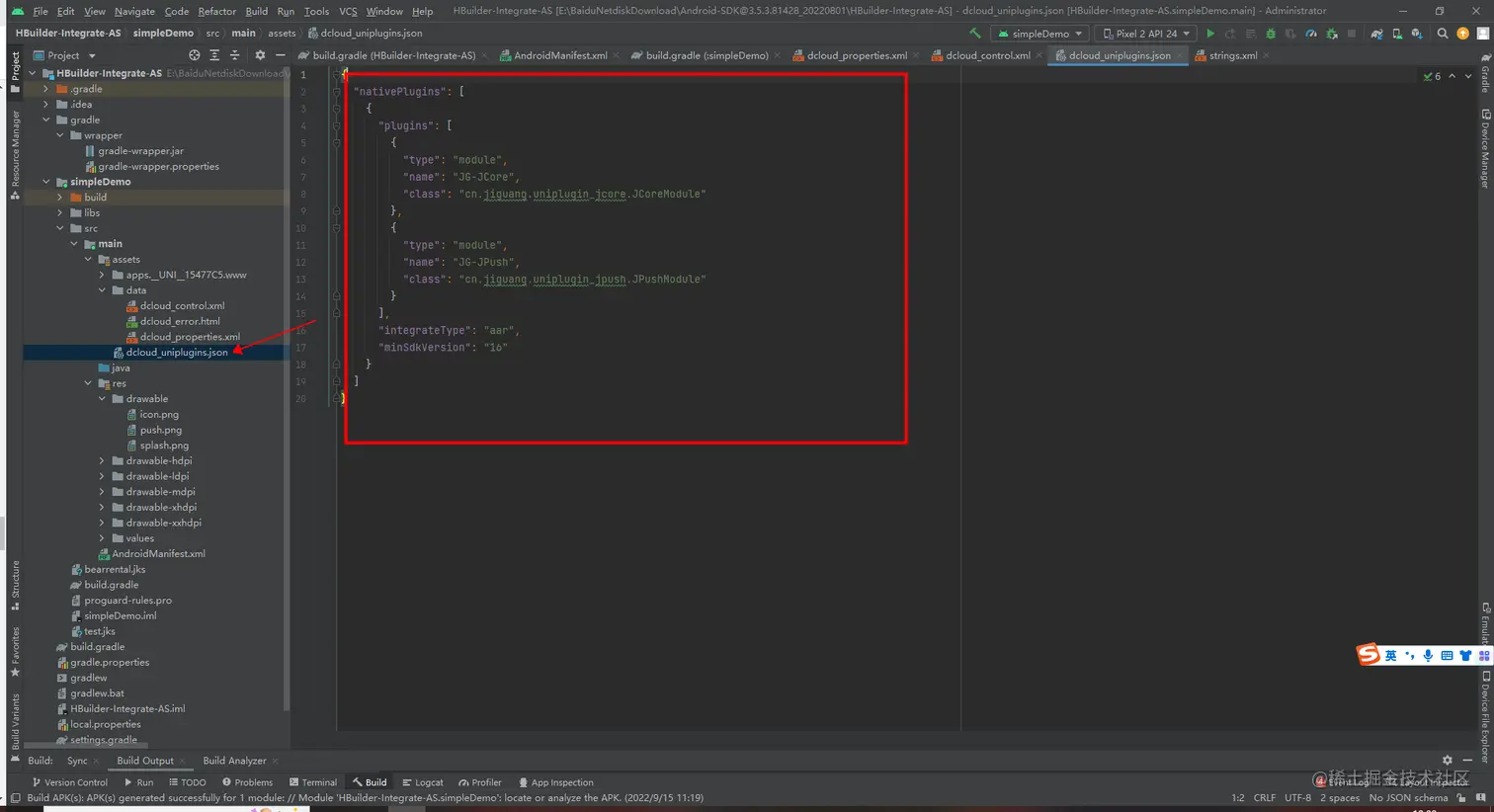Collapse the drawable folder
The image size is (1494, 812).
101,399
